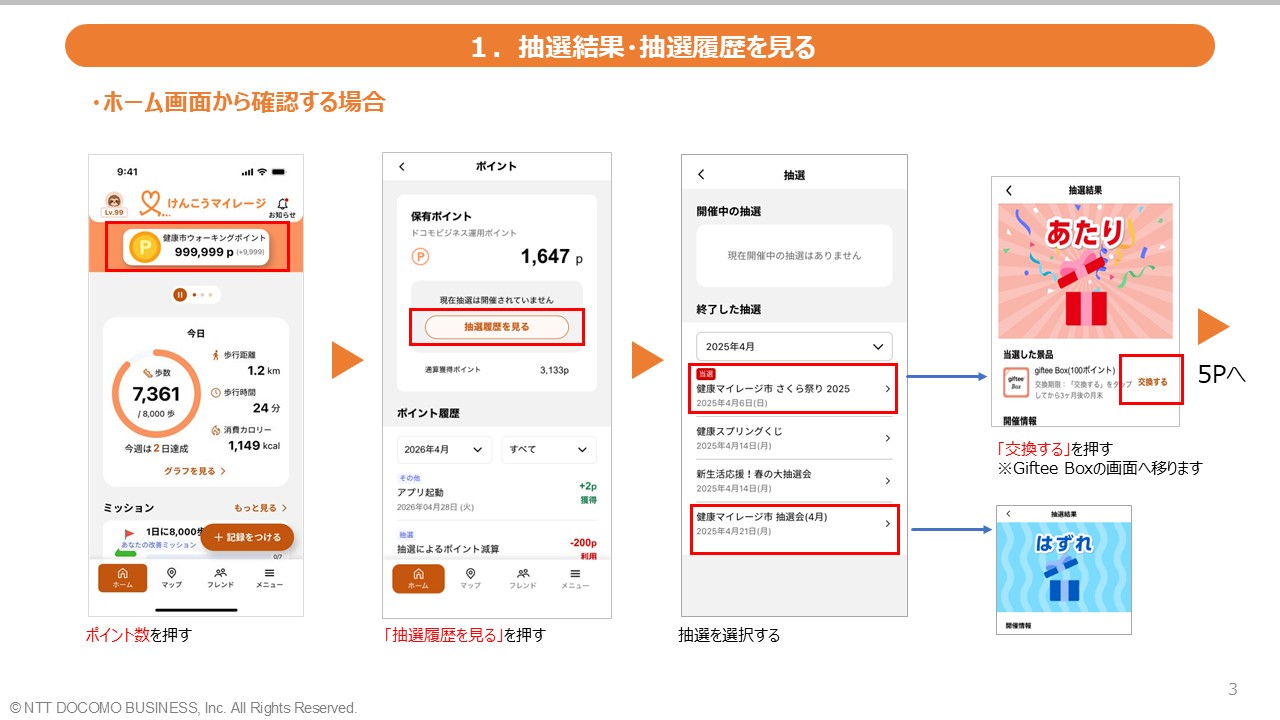
Task: Click the back arrow on the あたり result screen
Action: 1009,190
